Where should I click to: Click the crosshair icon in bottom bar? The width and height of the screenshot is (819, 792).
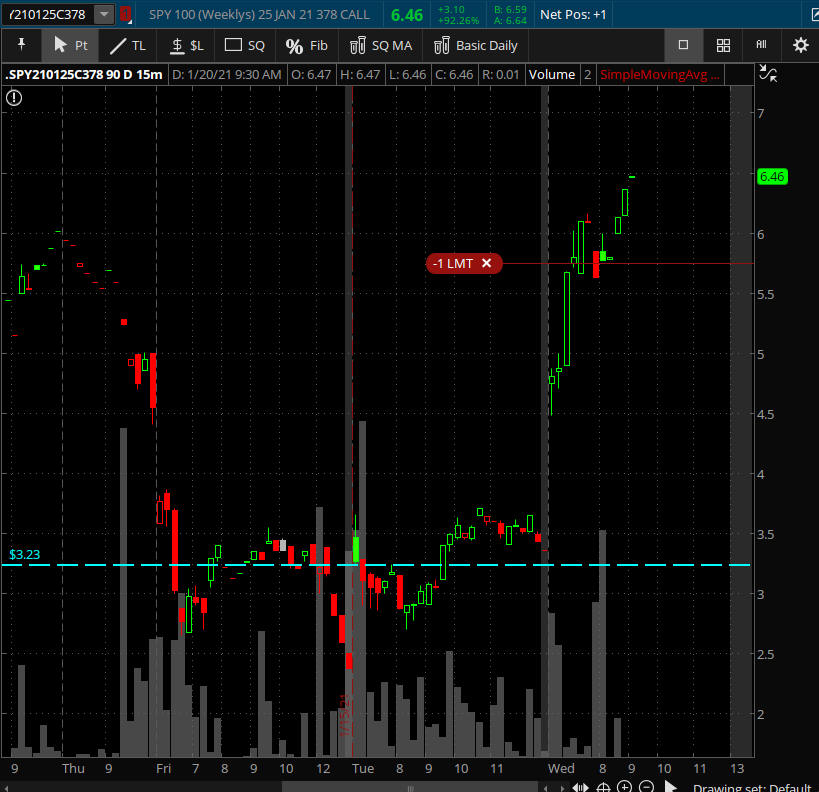[x=603, y=787]
